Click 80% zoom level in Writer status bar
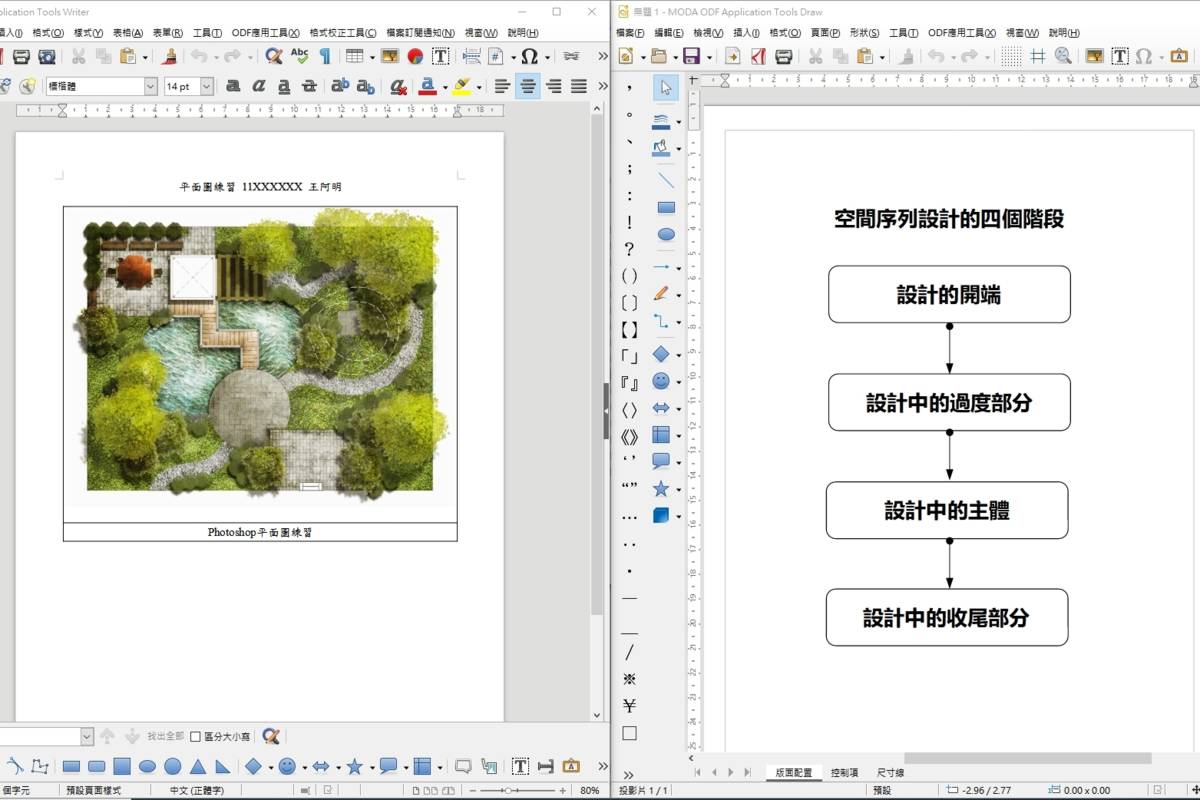1200x800 pixels. pos(590,790)
